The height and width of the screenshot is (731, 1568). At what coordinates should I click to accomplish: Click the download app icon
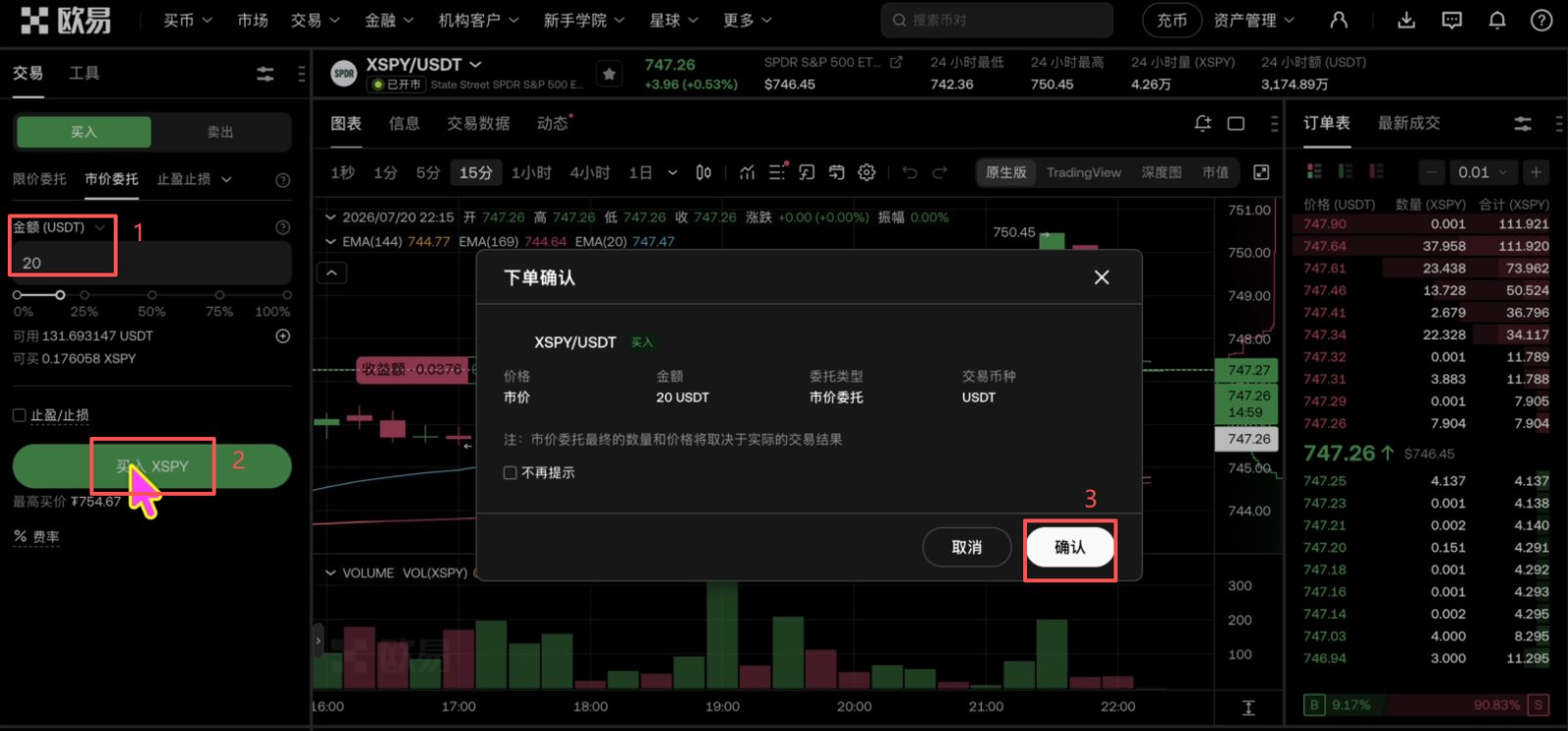pos(1406,20)
